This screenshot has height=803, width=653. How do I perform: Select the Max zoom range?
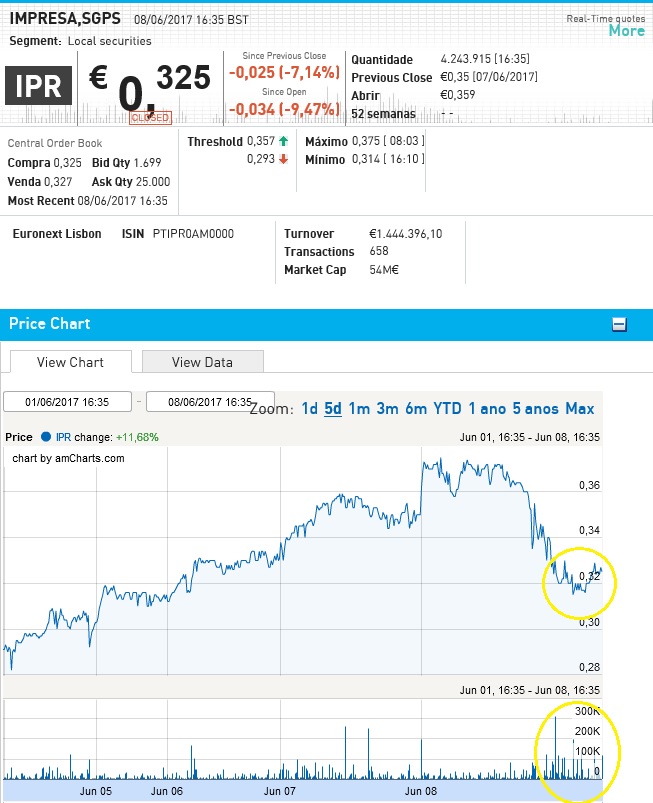(580, 409)
